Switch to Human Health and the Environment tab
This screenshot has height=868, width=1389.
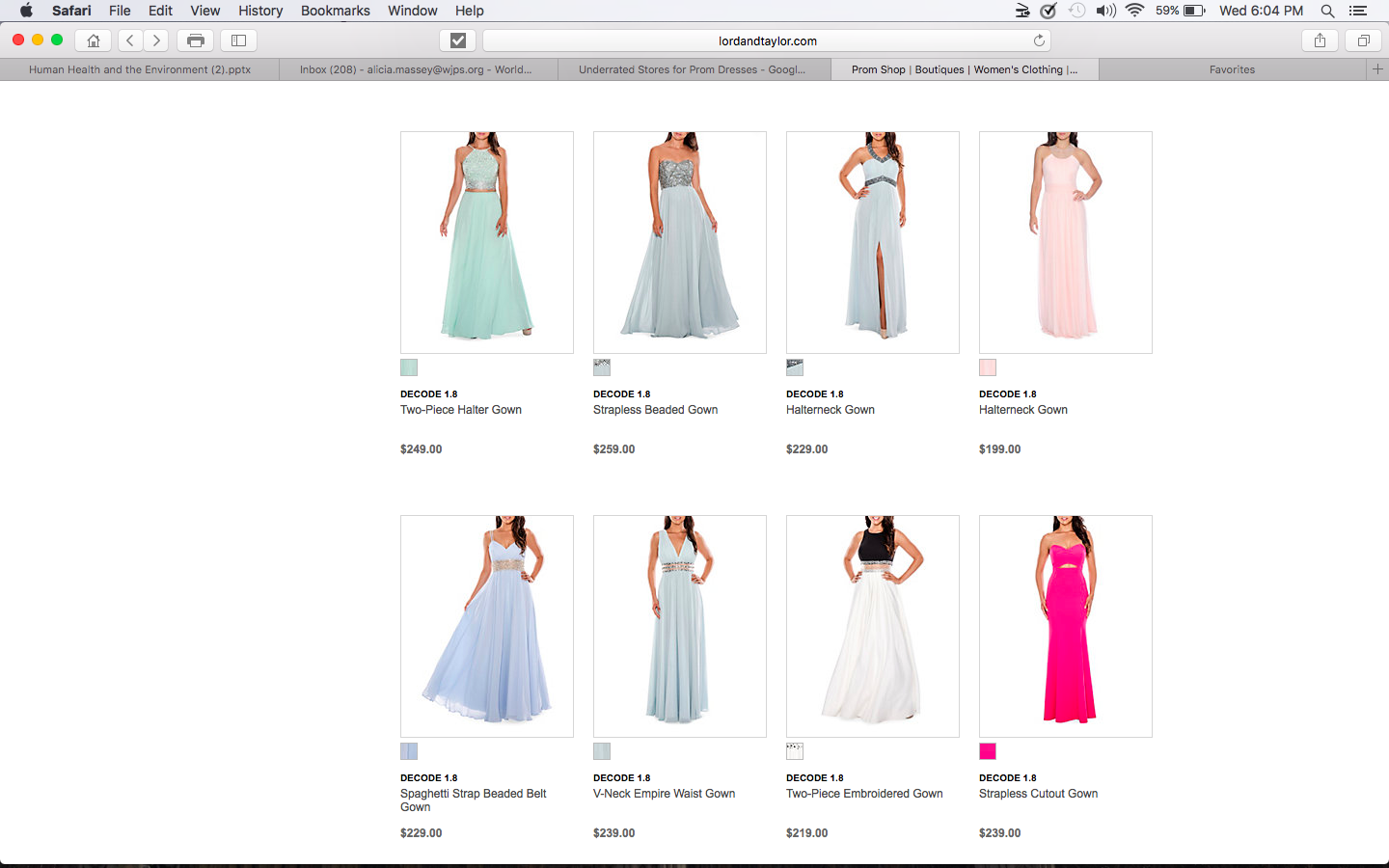tap(140, 69)
